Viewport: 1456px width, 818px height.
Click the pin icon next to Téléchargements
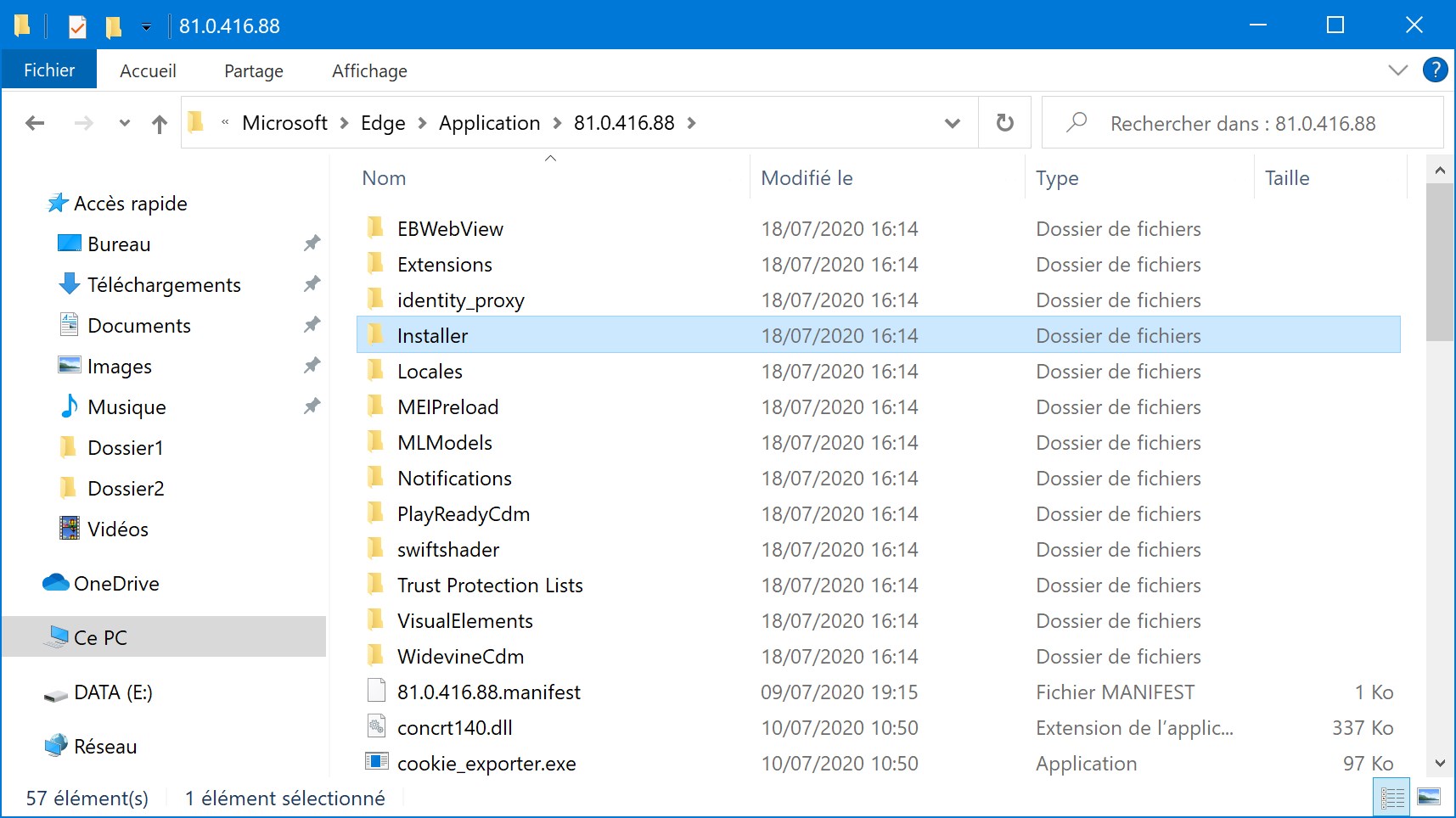(312, 284)
